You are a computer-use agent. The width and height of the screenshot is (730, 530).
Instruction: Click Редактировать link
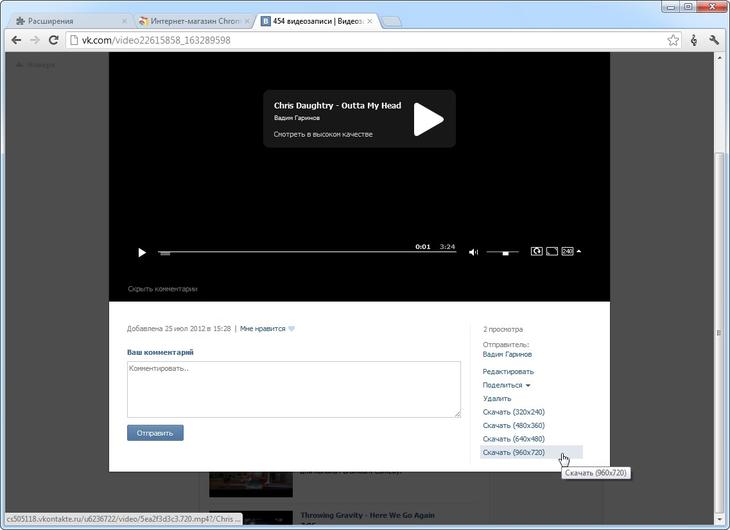pyautogui.click(x=508, y=372)
